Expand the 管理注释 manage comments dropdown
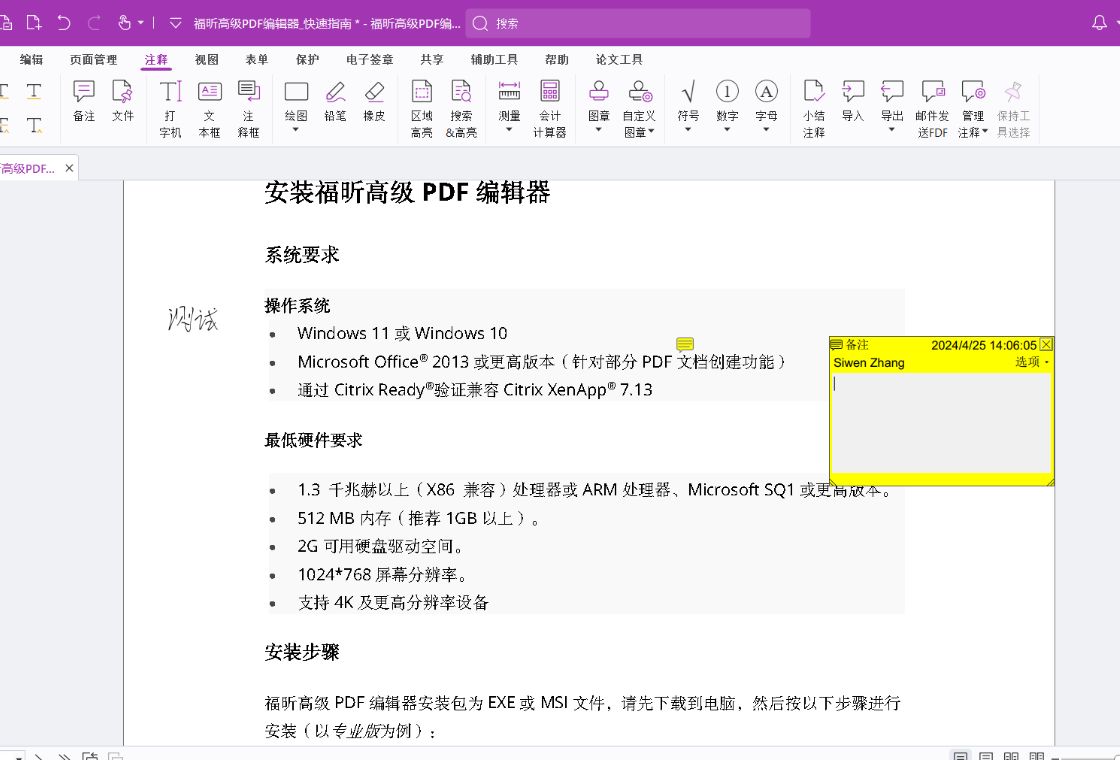1120x760 pixels. (984, 132)
